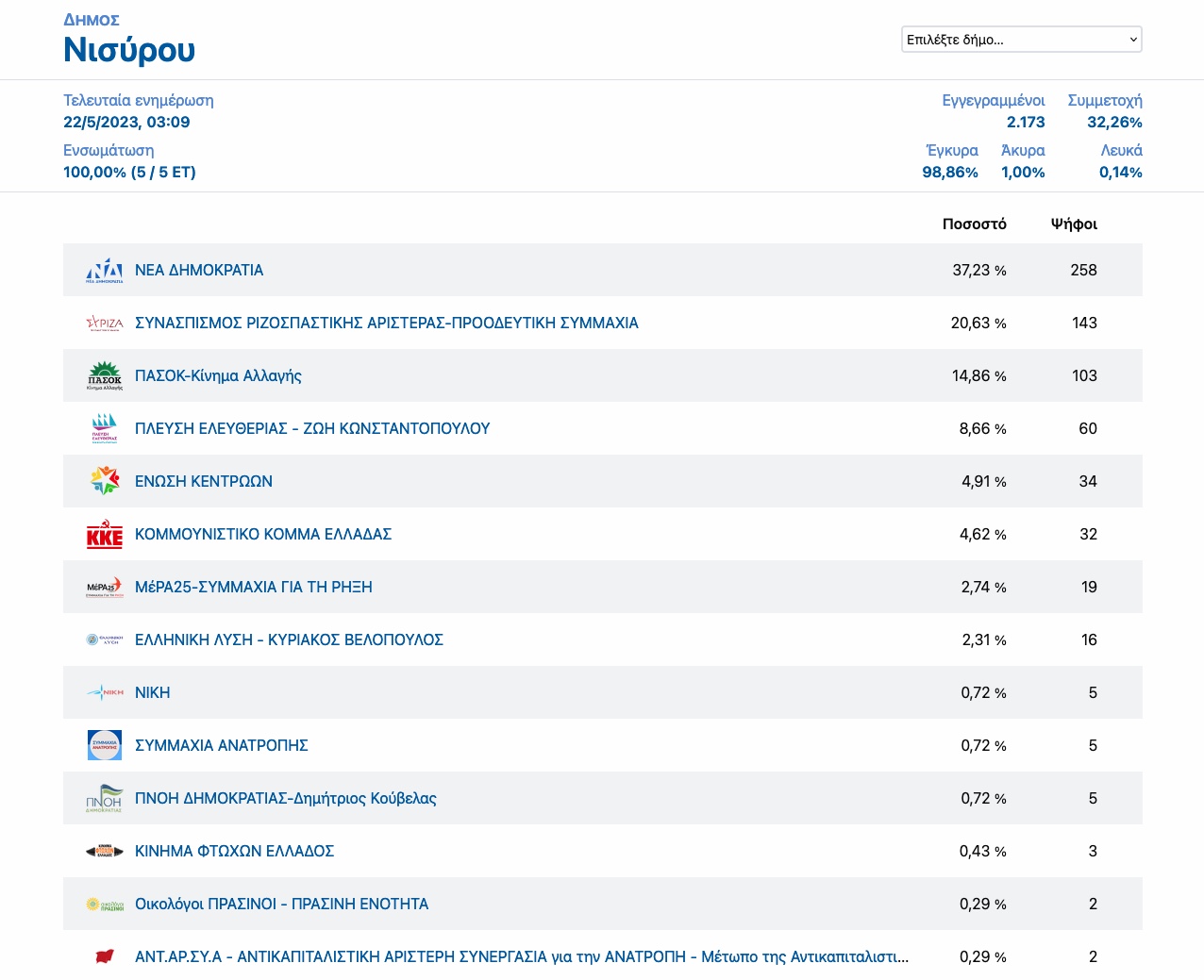
Task: Click the Άκυρα label
Action: [x=1023, y=150]
